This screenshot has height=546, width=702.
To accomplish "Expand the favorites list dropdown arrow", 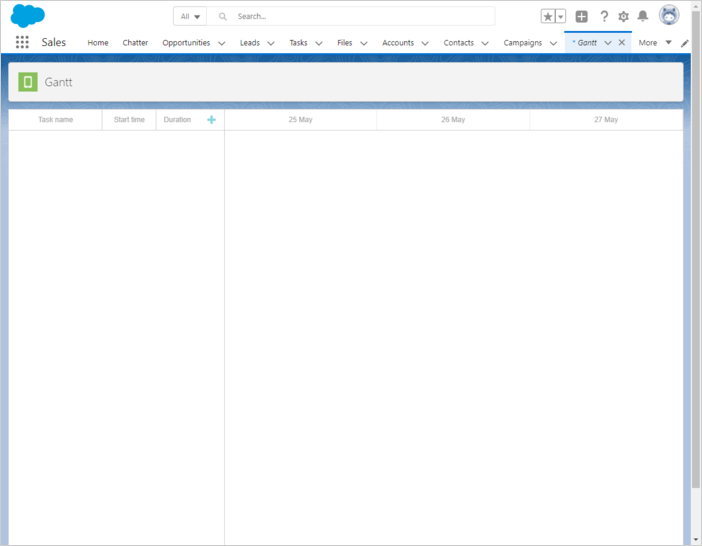I will [560, 16].
